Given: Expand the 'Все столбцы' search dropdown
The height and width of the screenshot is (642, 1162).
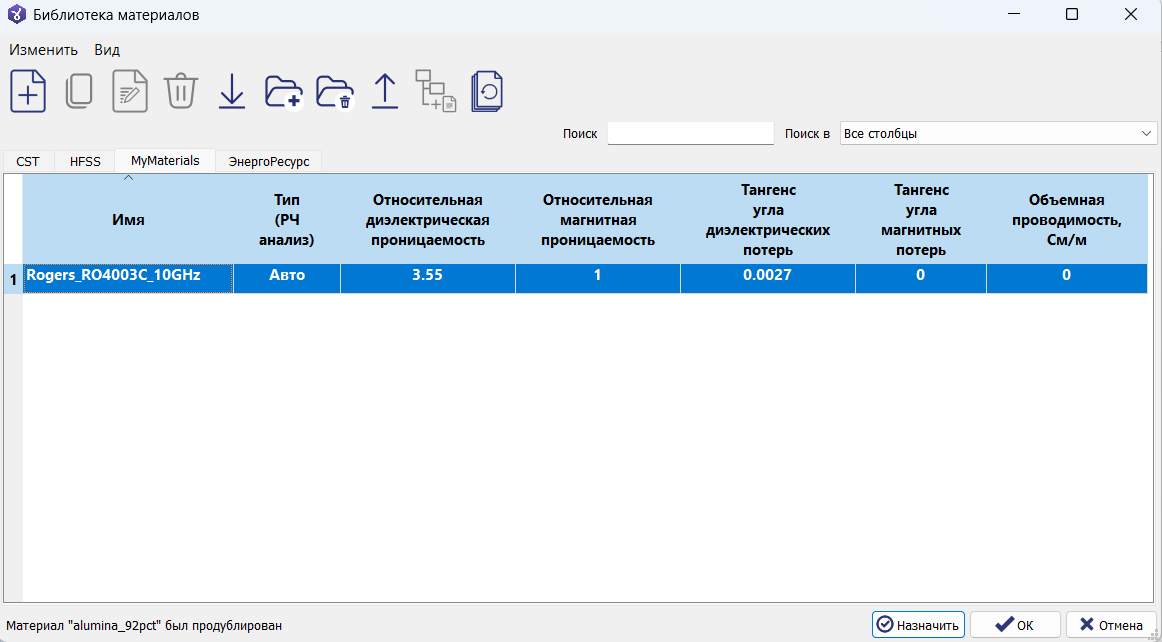Looking at the screenshot, I should tap(998, 134).
